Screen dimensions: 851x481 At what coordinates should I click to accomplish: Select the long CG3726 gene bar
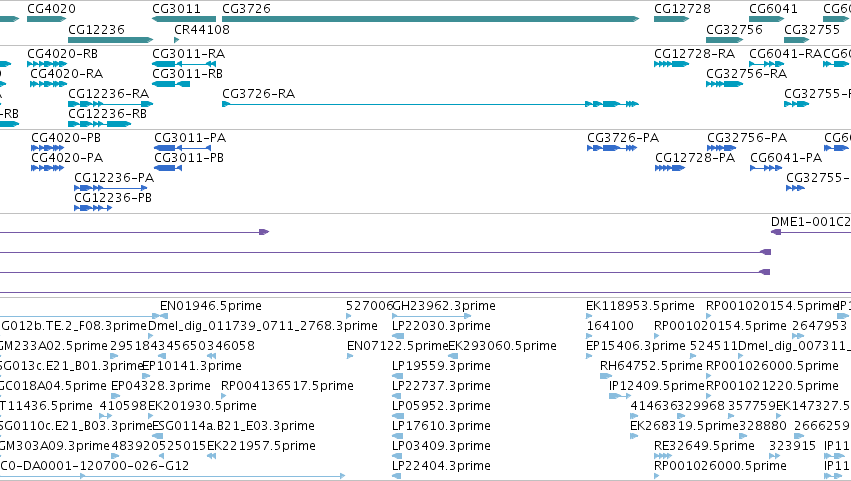[x=431, y=19]
